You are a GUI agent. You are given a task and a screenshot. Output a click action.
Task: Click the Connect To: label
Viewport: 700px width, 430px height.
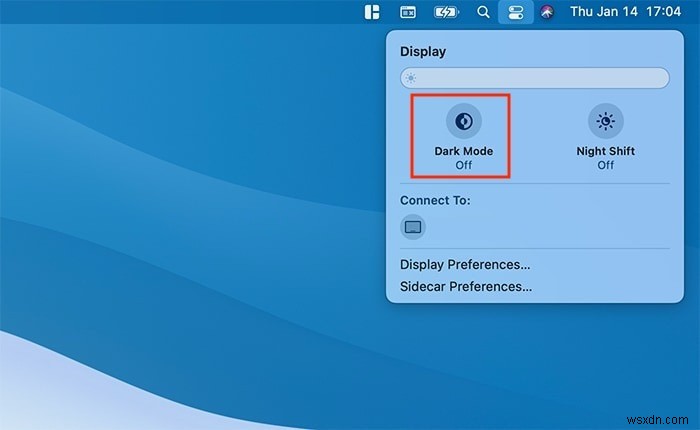pos(435,200)
